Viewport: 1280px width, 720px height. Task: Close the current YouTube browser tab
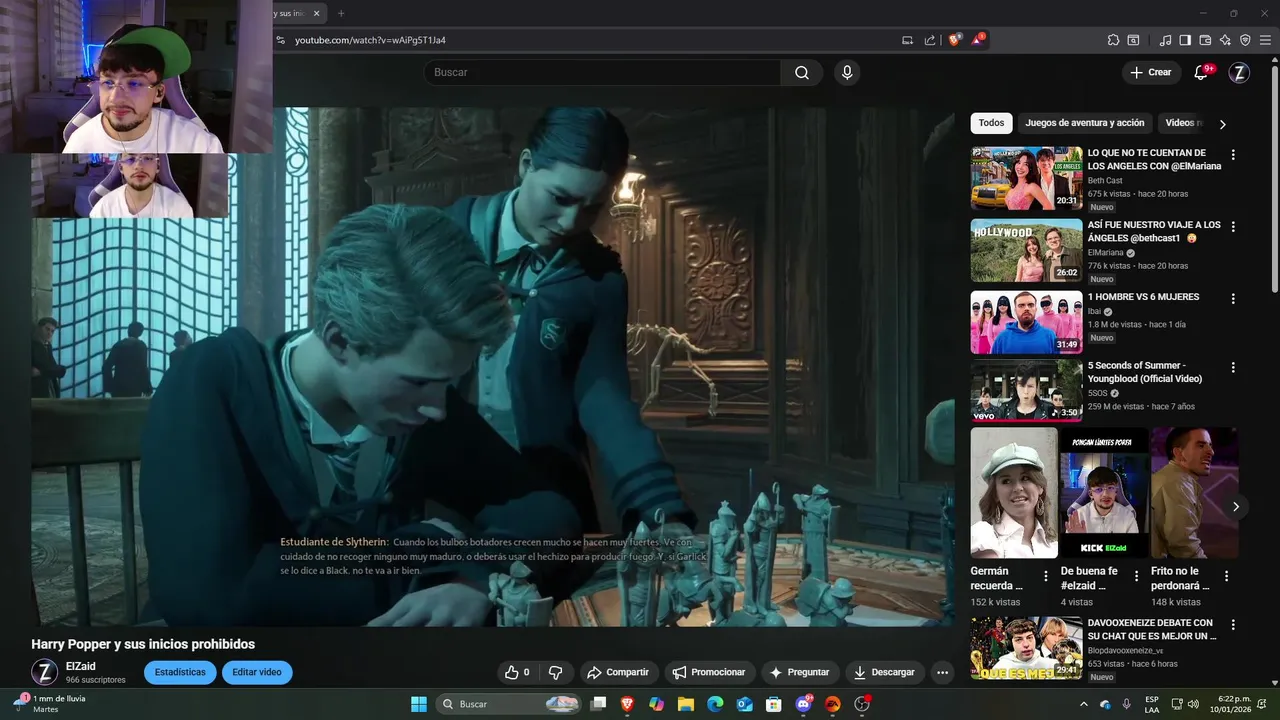317,13
